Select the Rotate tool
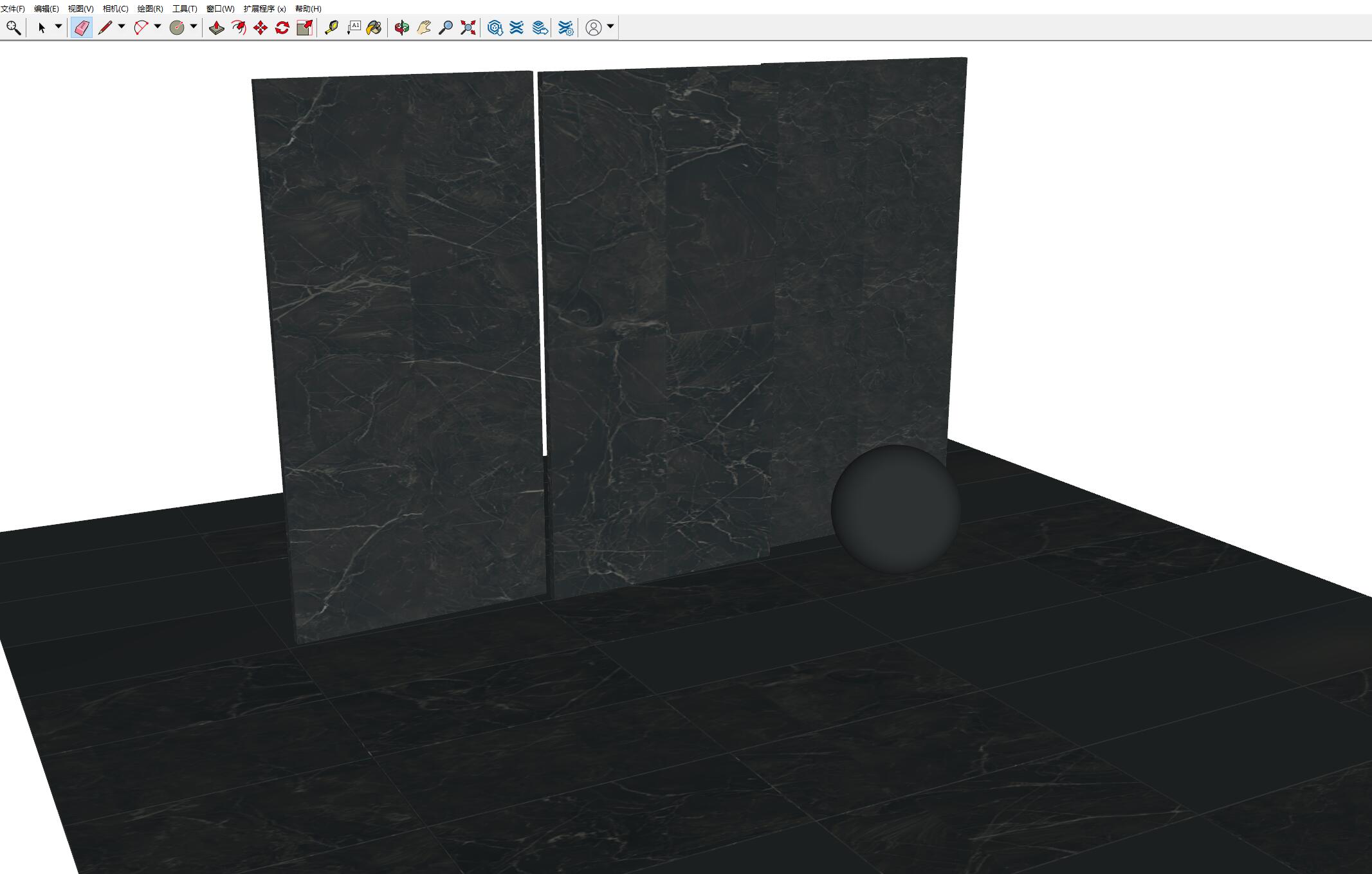1372x874 pixels. coord(282,28)
